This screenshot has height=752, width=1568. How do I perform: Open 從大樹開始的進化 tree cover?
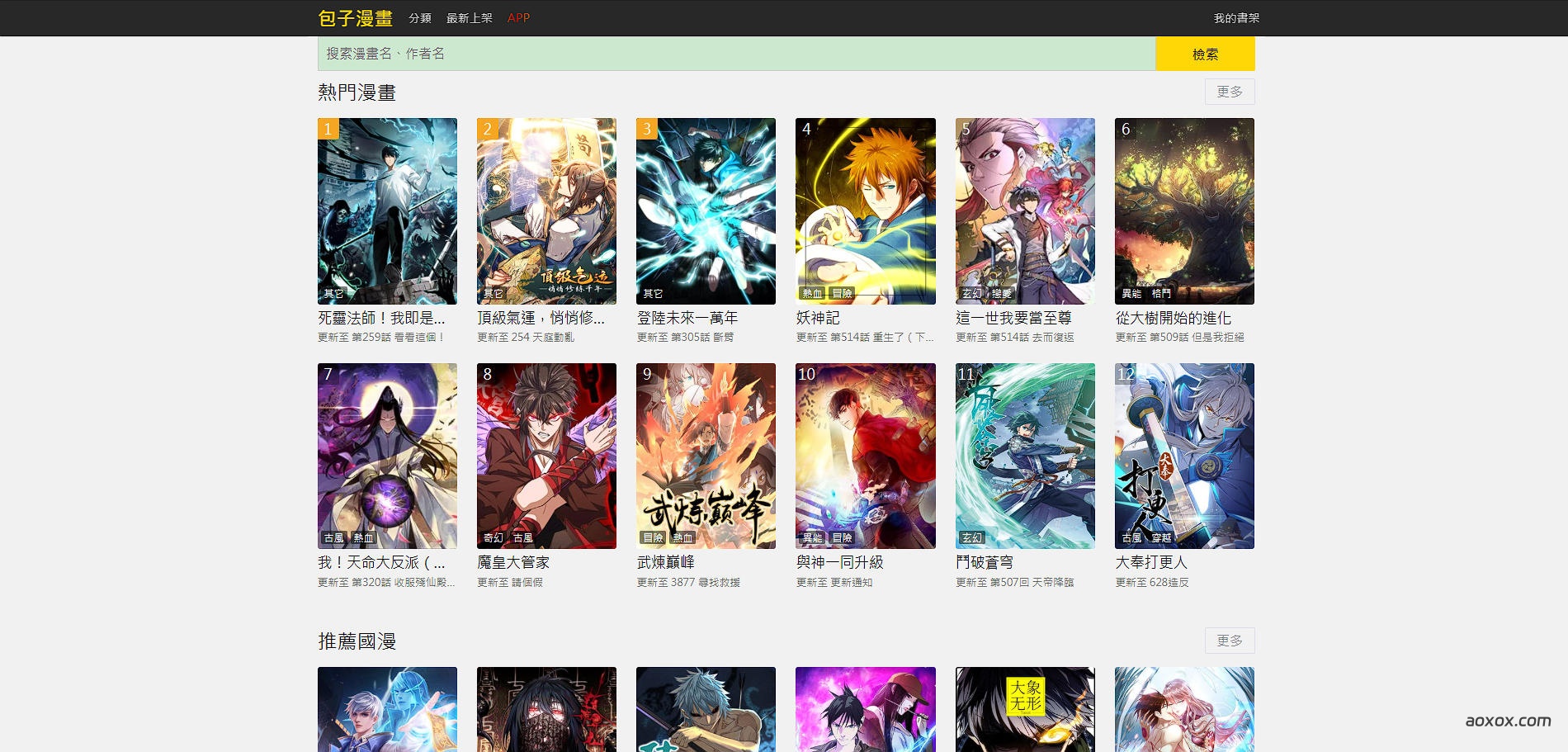click(x=1184, y=210)
